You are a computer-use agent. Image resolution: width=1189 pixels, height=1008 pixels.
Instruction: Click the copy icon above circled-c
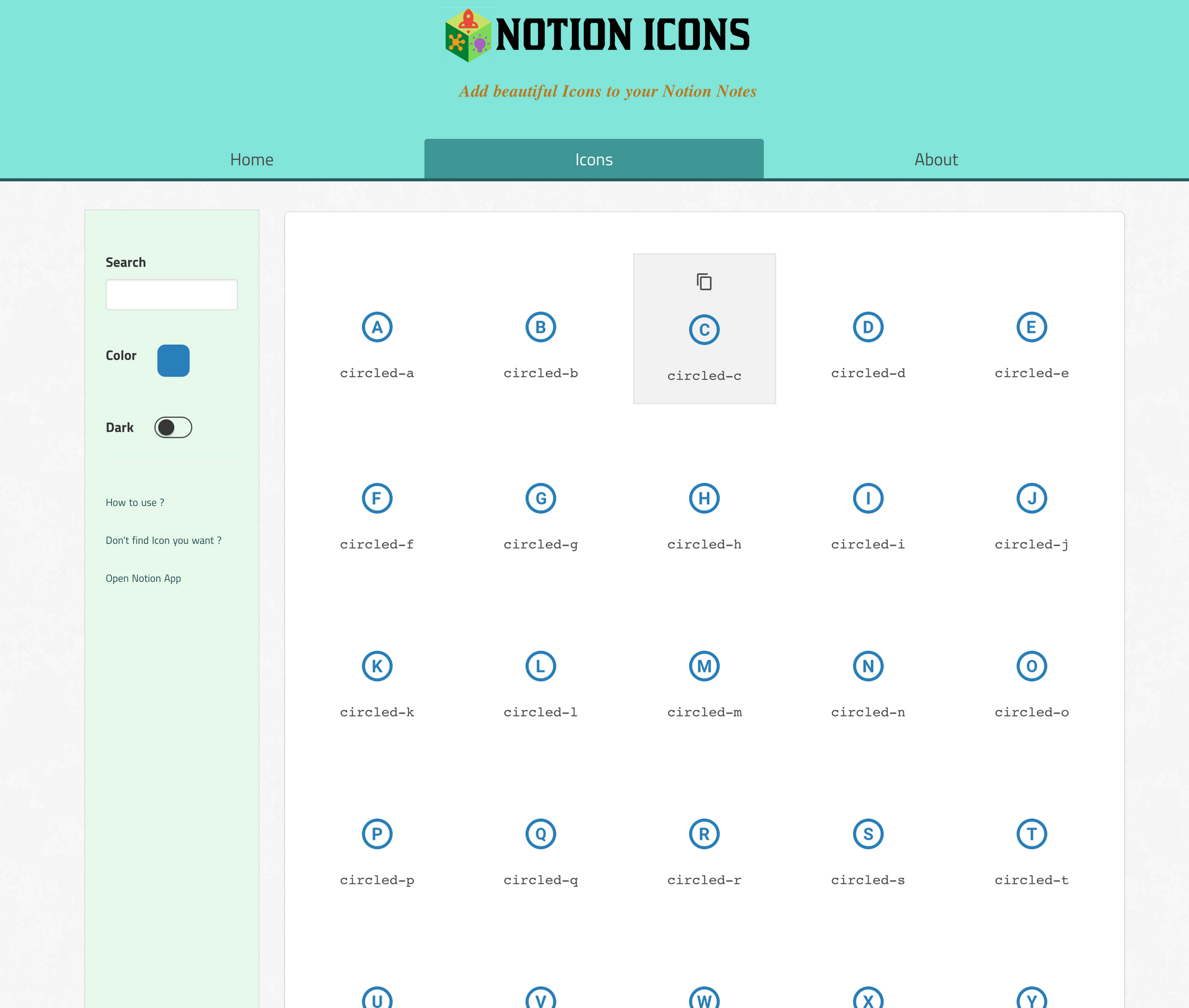point(704,281)
